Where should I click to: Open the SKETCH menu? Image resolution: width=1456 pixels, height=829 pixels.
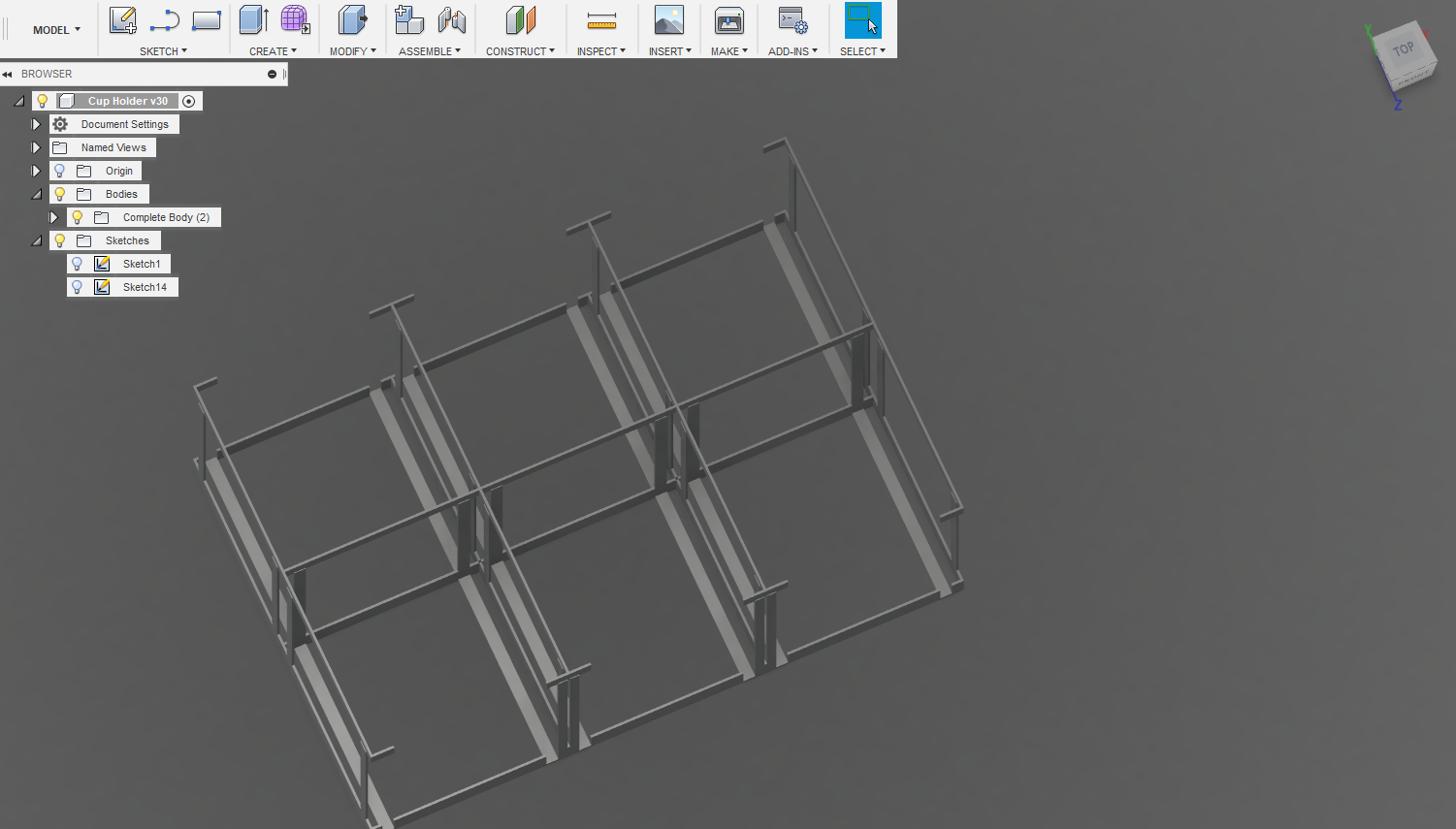point(163,51)
